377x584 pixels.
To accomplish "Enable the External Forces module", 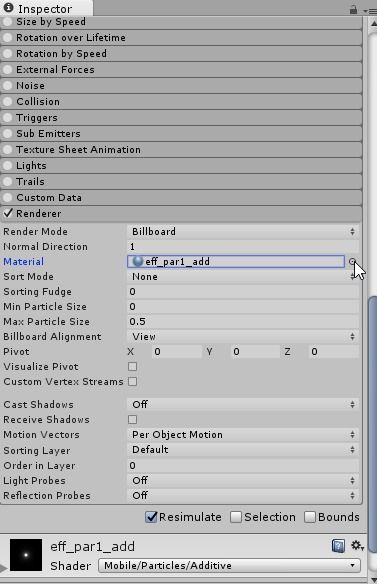I will [x=7, y=70].
